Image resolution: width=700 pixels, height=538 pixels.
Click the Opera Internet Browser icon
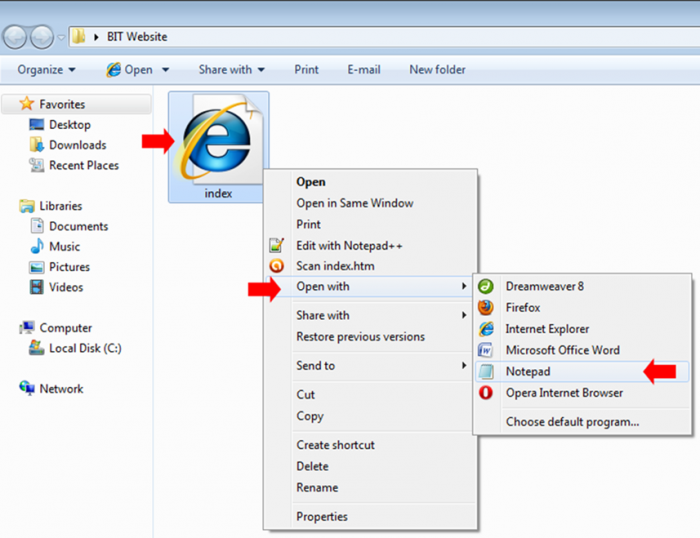click(x=486, y=393)
